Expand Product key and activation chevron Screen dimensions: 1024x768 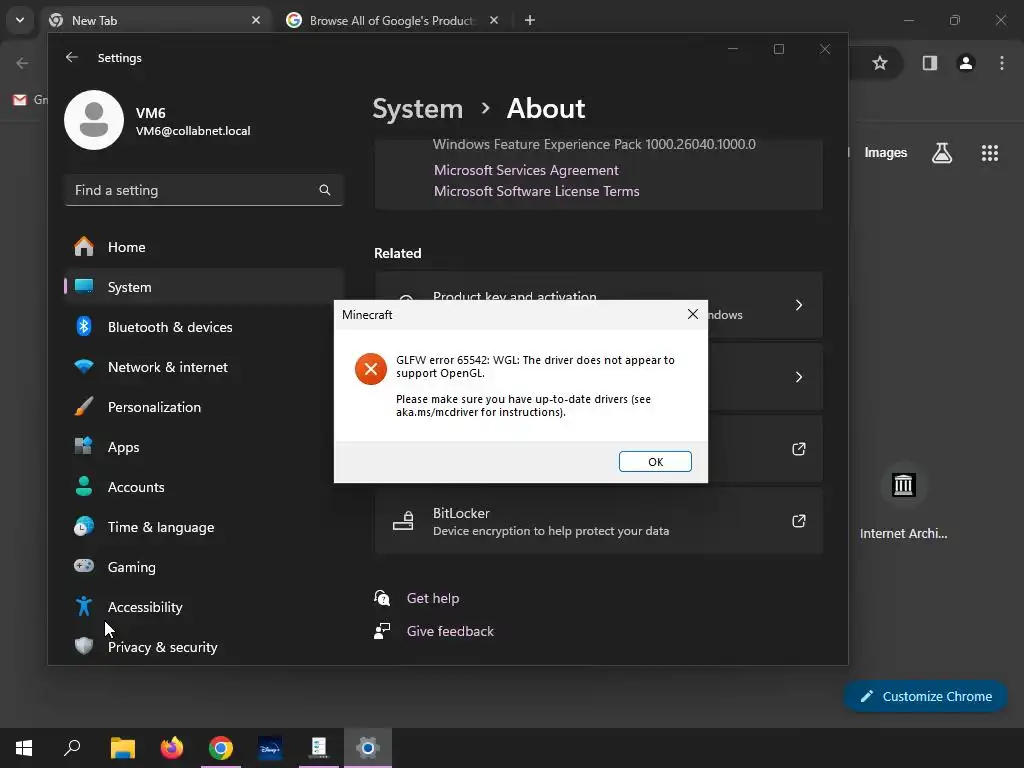click(x=799, y=305)
